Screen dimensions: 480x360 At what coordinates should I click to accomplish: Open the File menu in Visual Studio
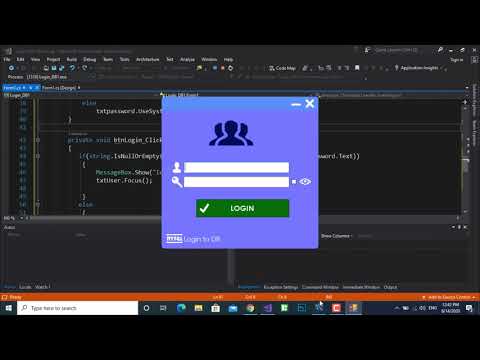(7, 59)
